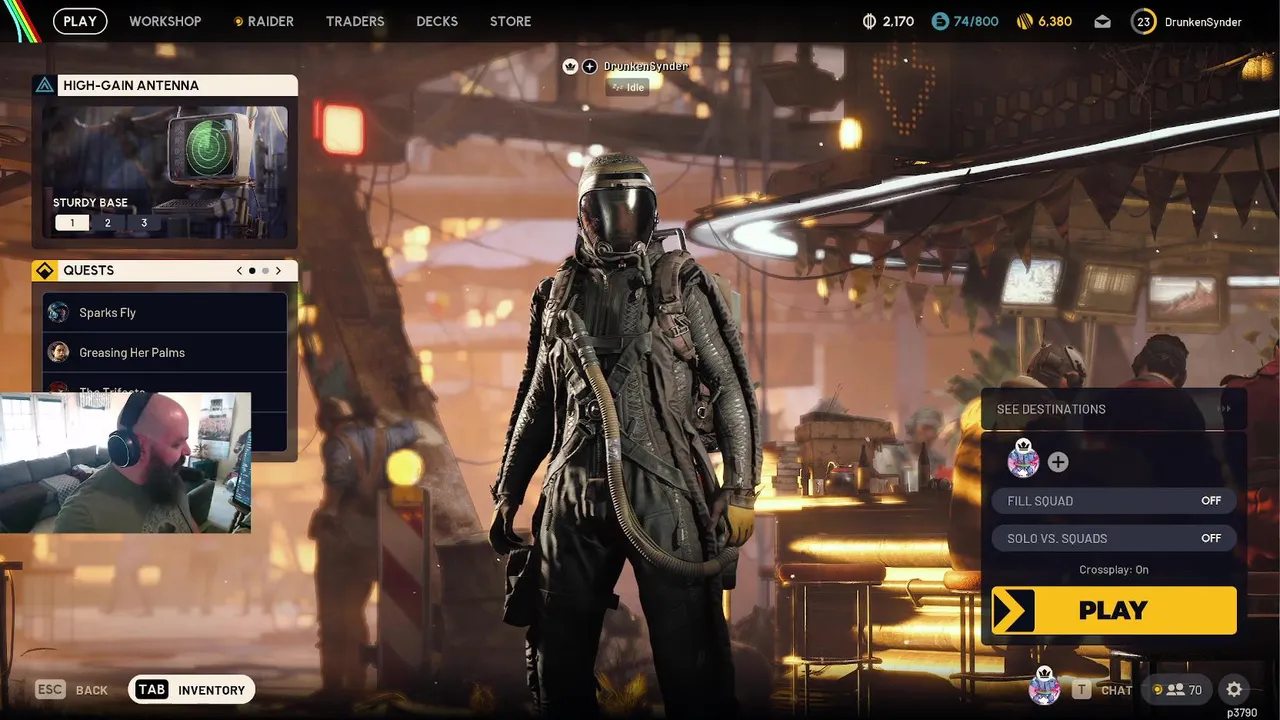
Task: Open DrunkenSynder profile name in top bar
Action: point(1203,21)
